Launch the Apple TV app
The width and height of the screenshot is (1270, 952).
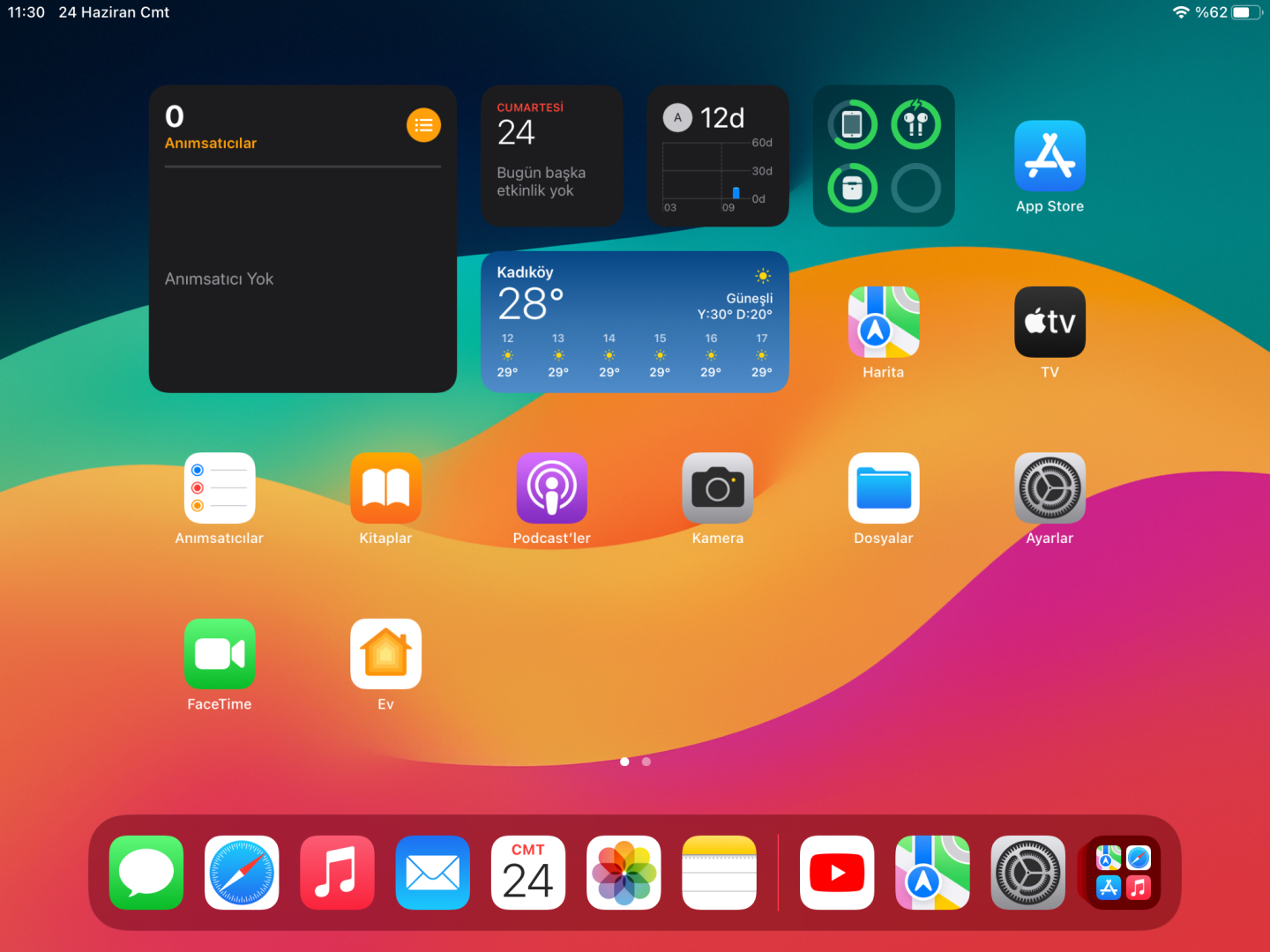click(x=1050, y=322)
